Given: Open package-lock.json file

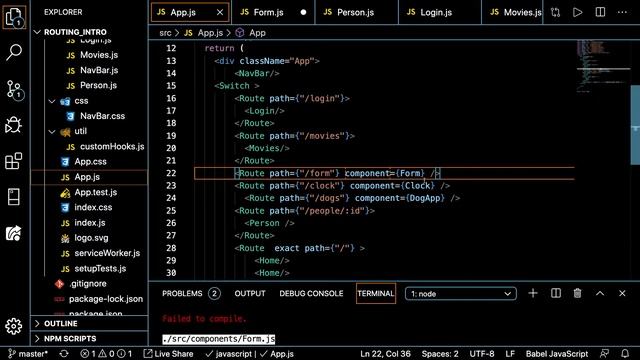Looking at the screenshot, I should [106, 299].
